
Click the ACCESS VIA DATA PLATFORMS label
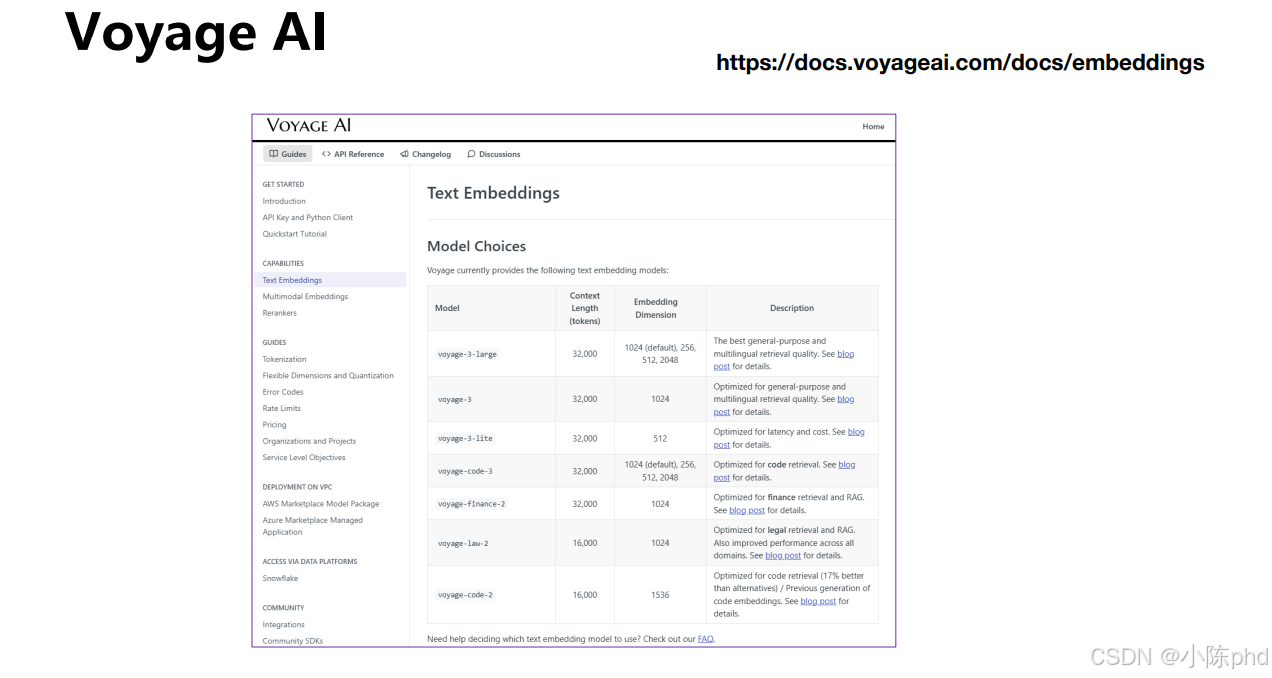309,561
